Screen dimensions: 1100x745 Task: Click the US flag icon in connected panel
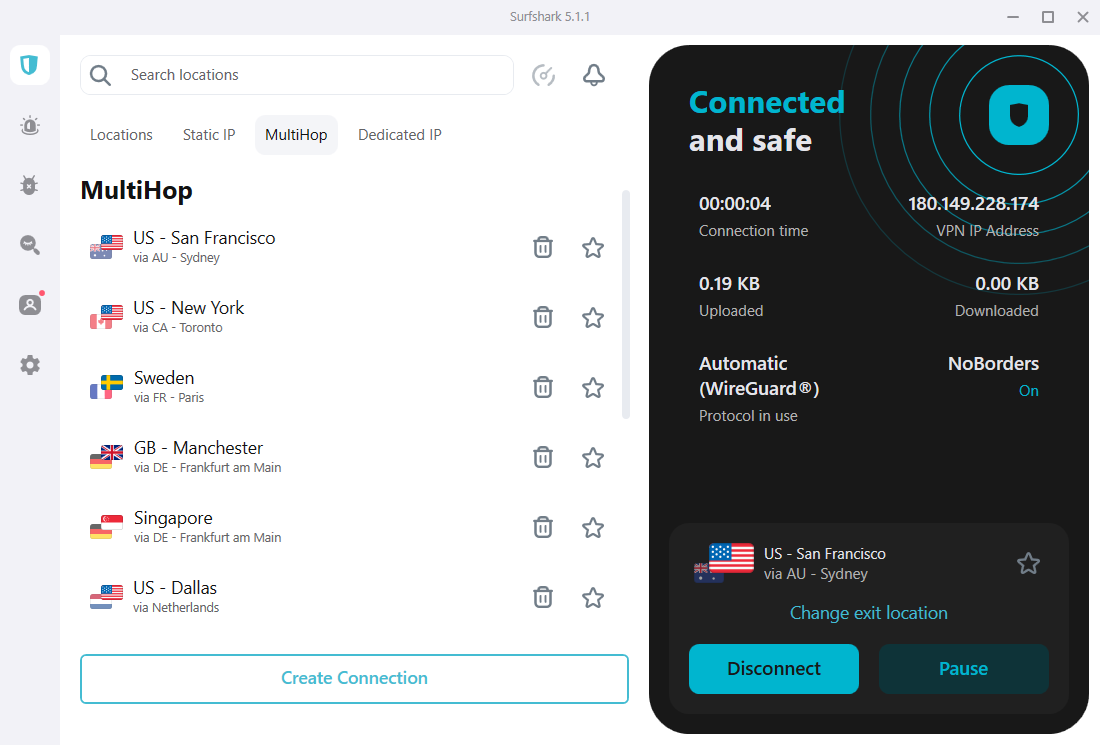[x=730, y=558]
